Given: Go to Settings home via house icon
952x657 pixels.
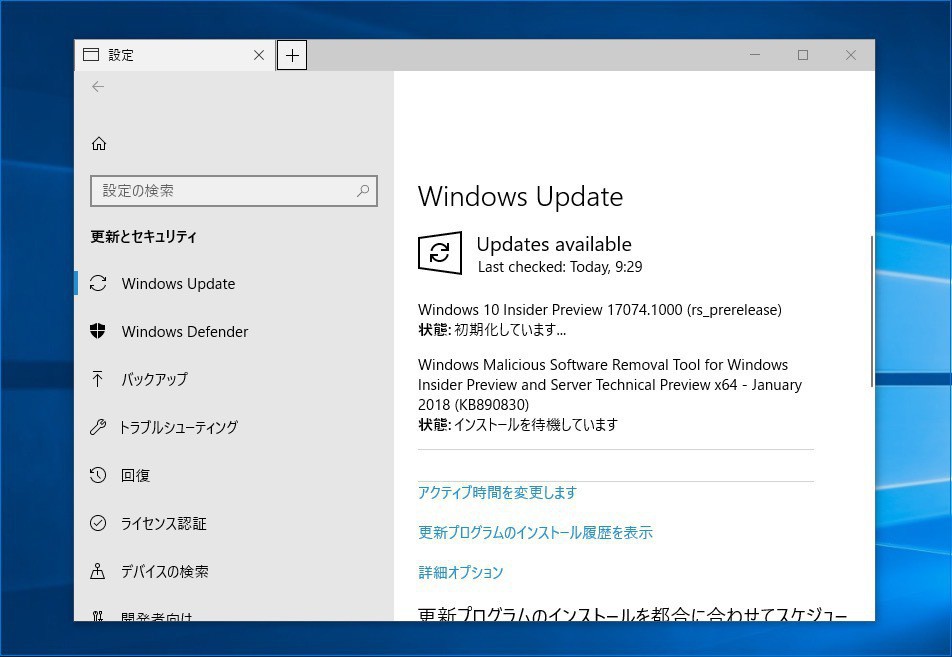Looking at the screenshot, I should 98,144.
